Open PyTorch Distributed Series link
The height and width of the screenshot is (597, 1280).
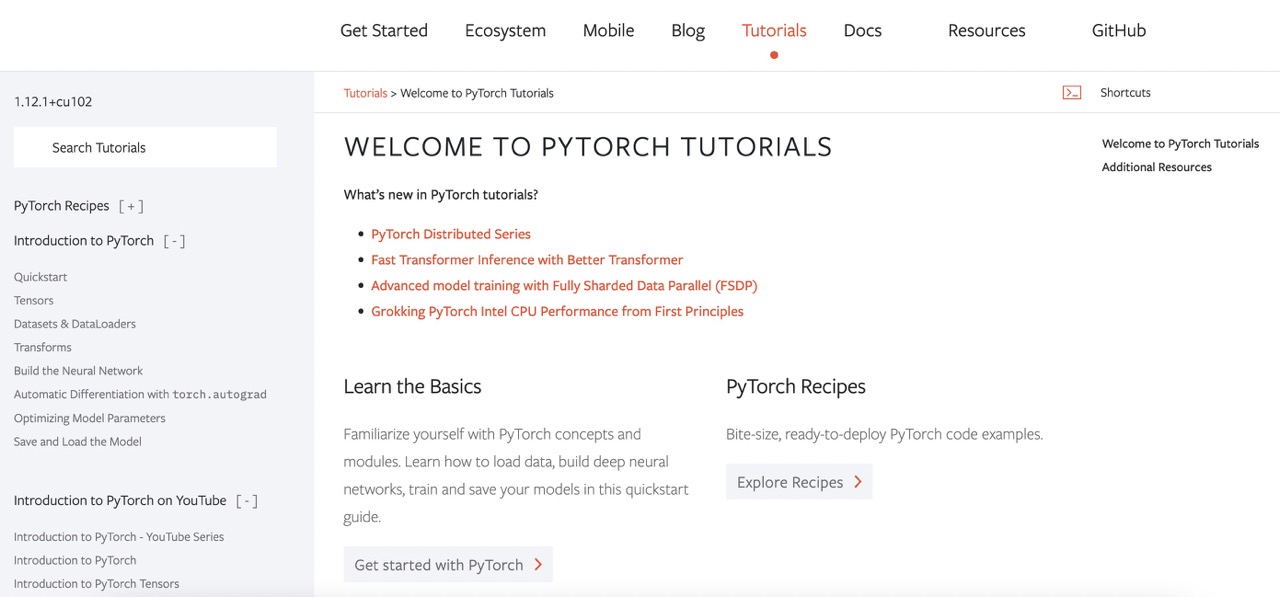tap(451, 234)
